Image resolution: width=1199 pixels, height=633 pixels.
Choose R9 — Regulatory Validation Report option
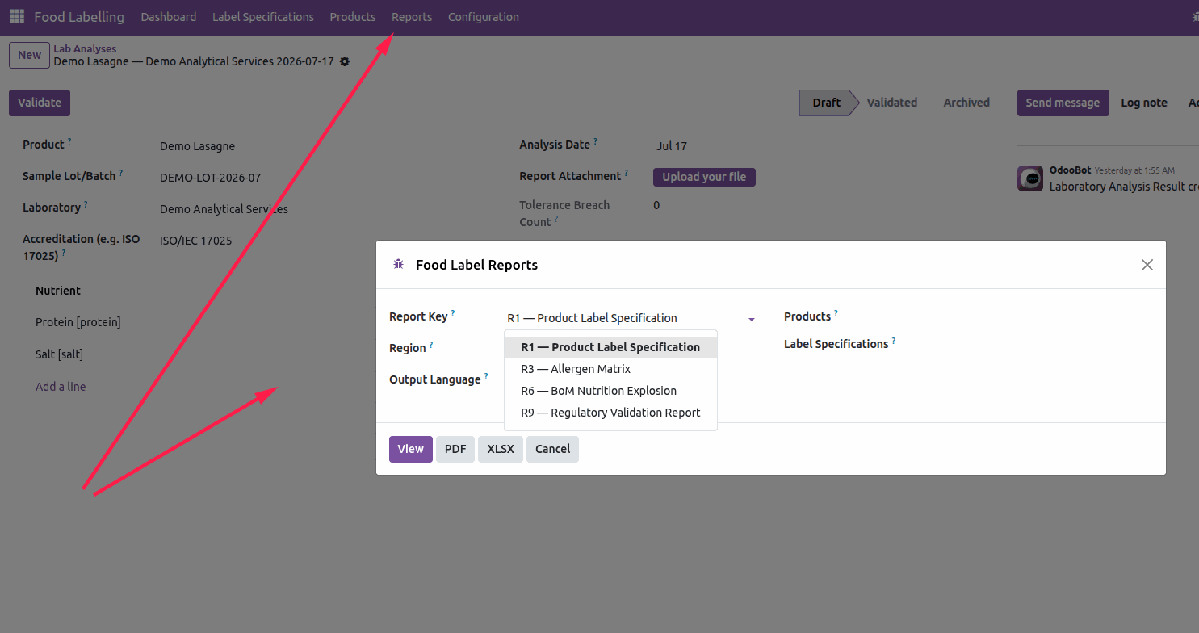click(610, 413)
